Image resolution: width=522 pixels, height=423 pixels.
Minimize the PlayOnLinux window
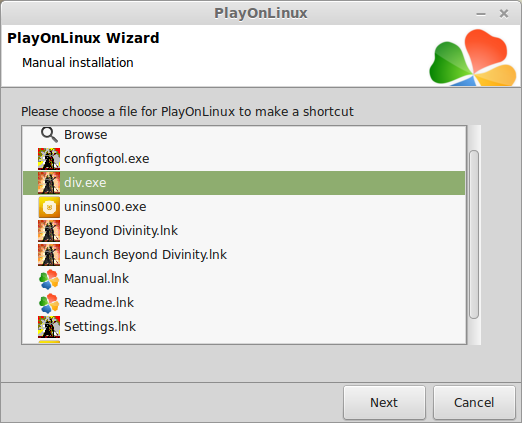pyautogui.click(x=481, y=14)
